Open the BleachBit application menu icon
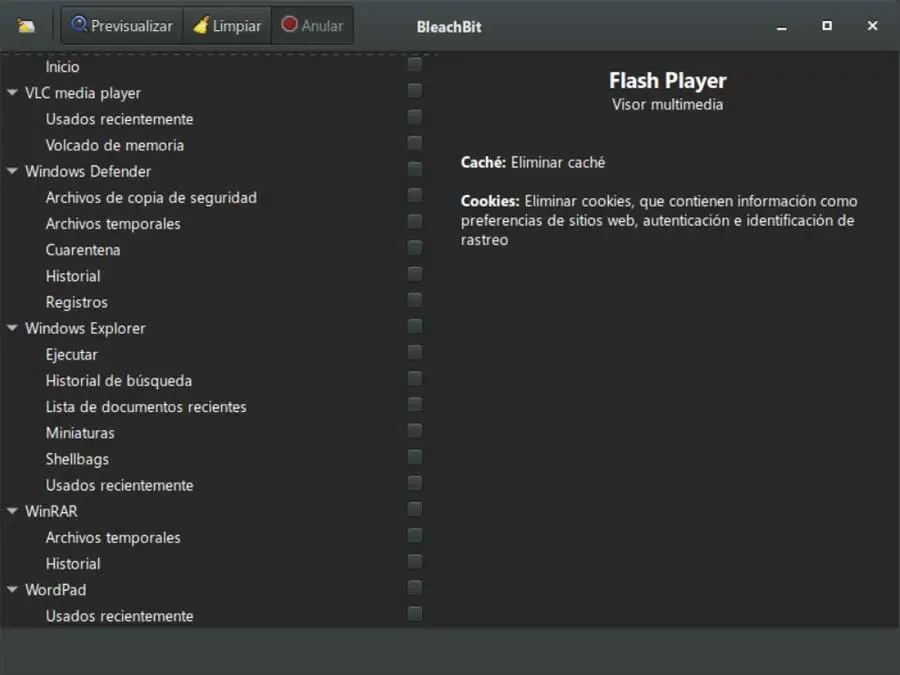Viewport: 900px width, 675px height. point(26,26)
